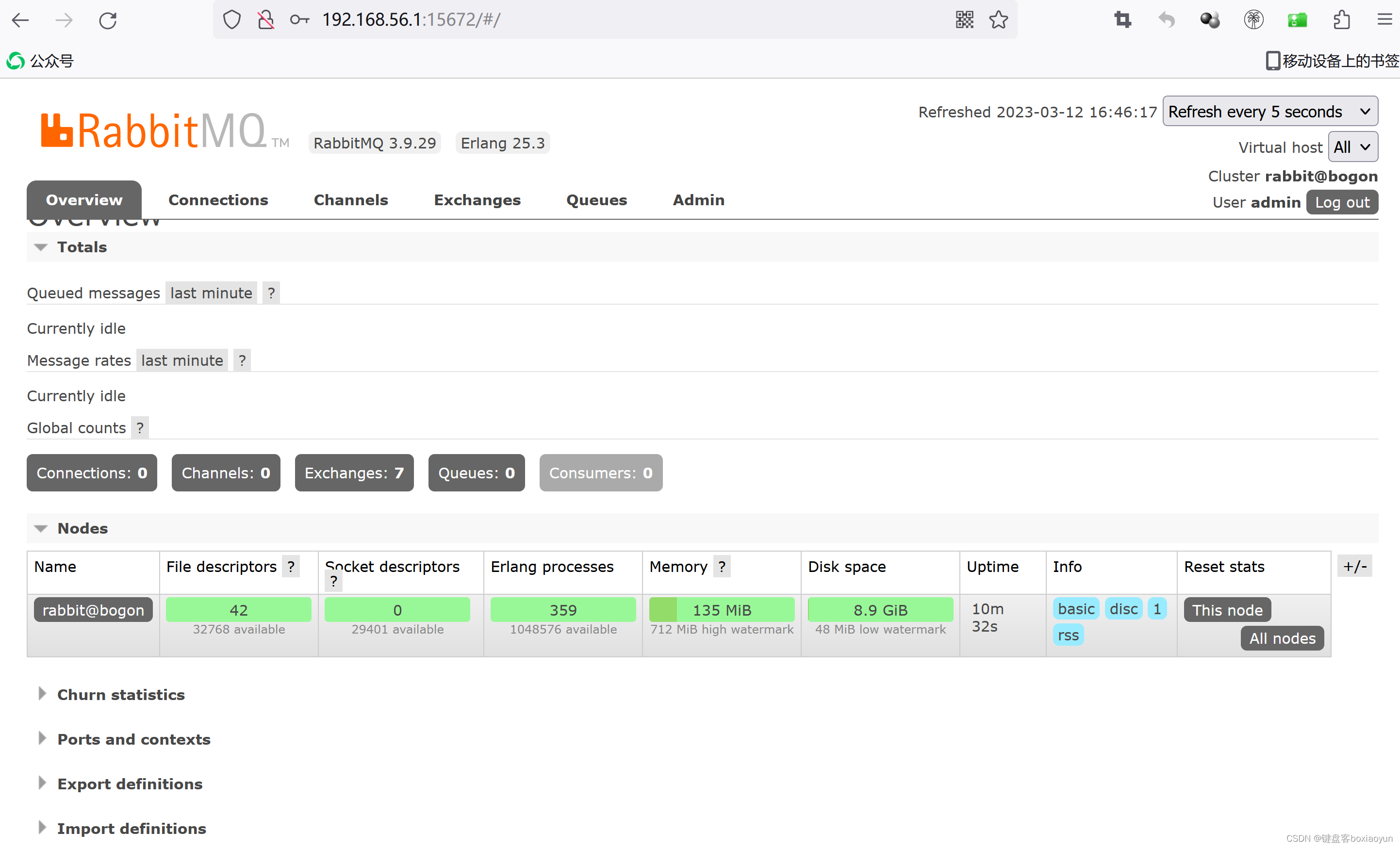Click the +/- columns toggle in Nodes table

pos(1355,566)
